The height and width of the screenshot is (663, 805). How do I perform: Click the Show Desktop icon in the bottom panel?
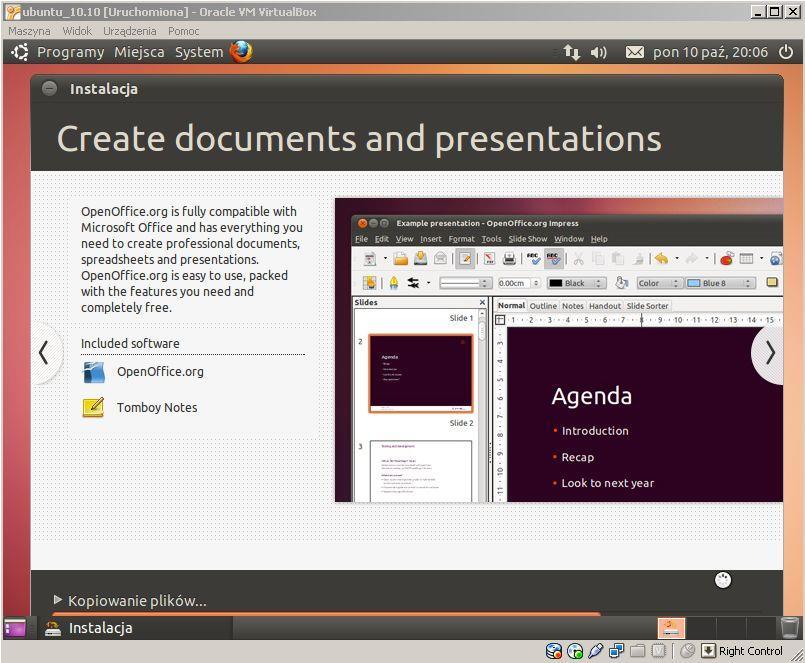click(15, 628)
